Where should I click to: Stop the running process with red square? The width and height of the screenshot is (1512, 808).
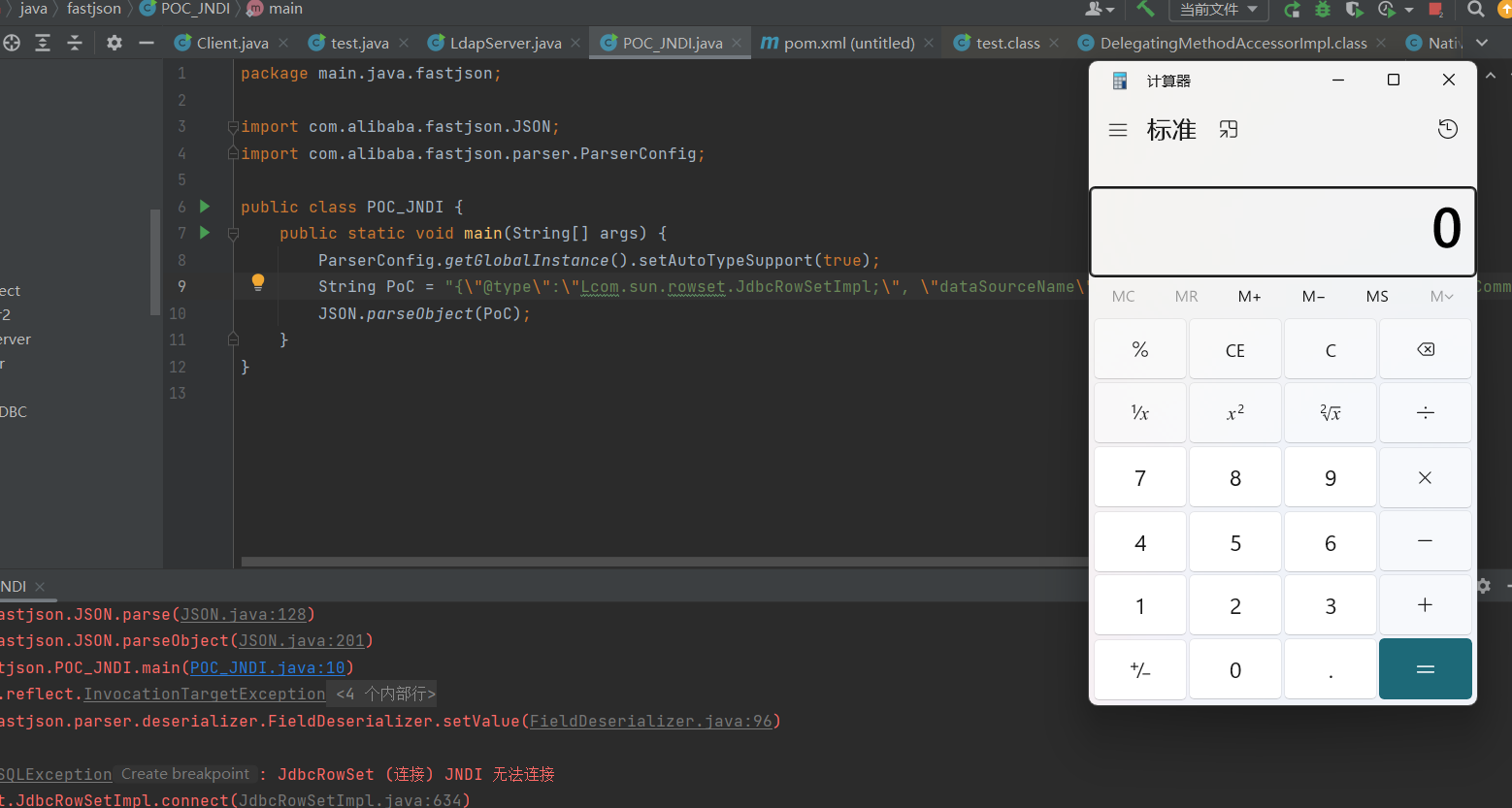1436,10
